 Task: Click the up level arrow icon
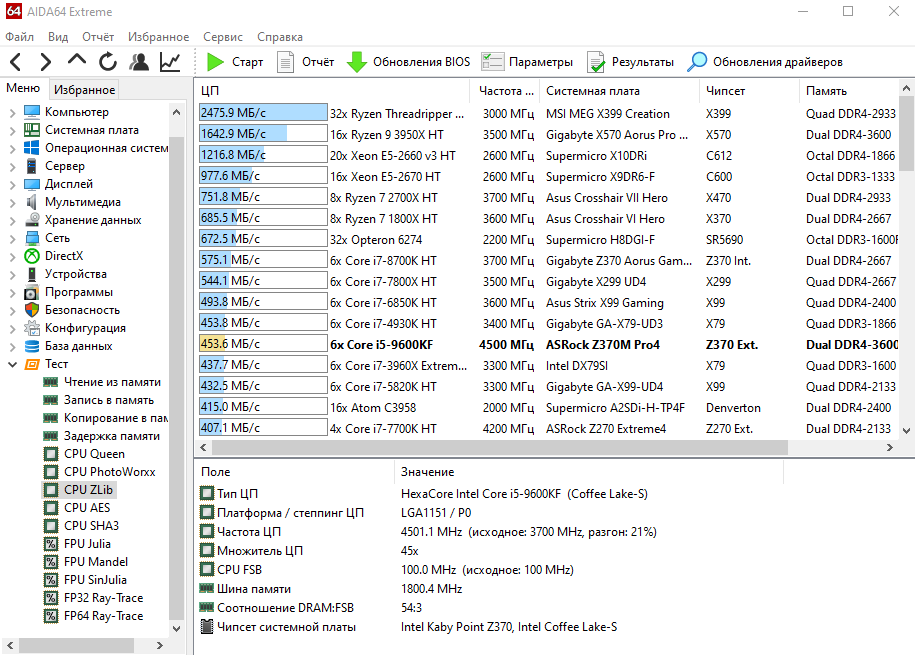coord(76,62)
